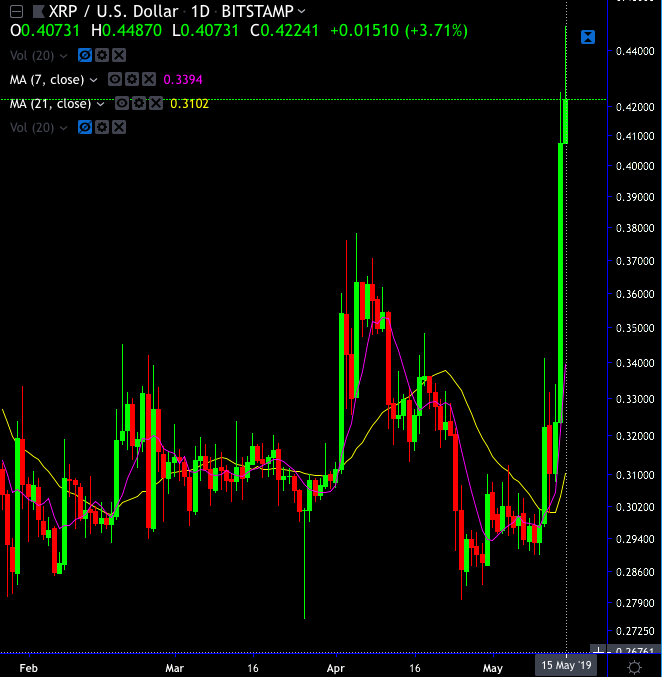Collapse the indicator legend with minus box
Viewport: 662px width, 677px height.
pyautogui.click(x=16, y=11)
